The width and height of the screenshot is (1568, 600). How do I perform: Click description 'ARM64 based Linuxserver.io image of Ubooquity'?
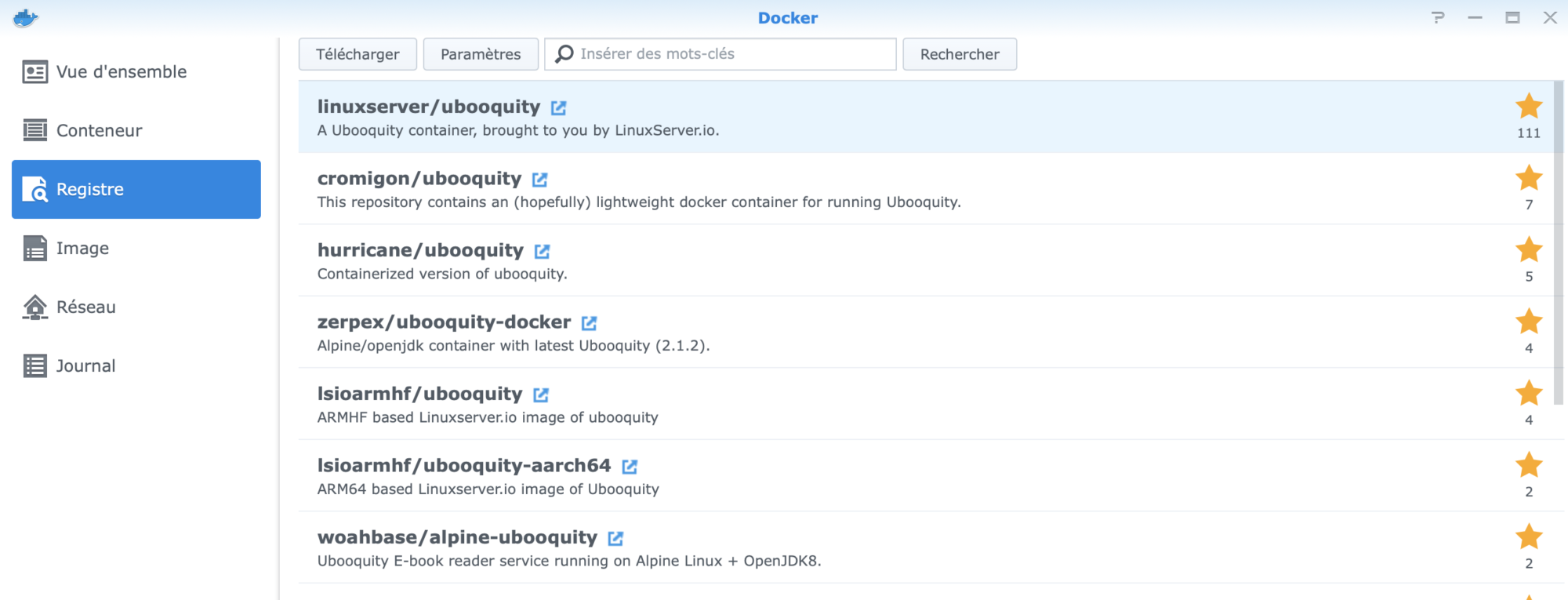(488, 489)
